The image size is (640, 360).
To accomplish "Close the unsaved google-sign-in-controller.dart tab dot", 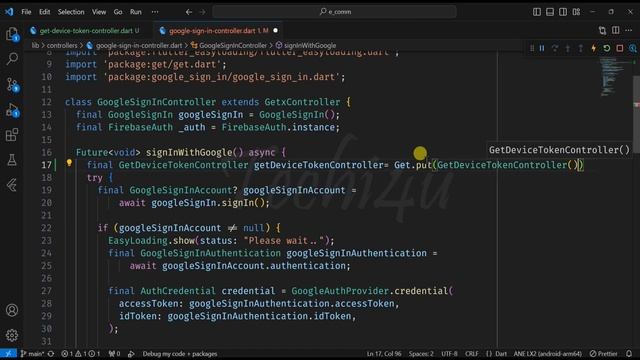I will click(276, 31).
